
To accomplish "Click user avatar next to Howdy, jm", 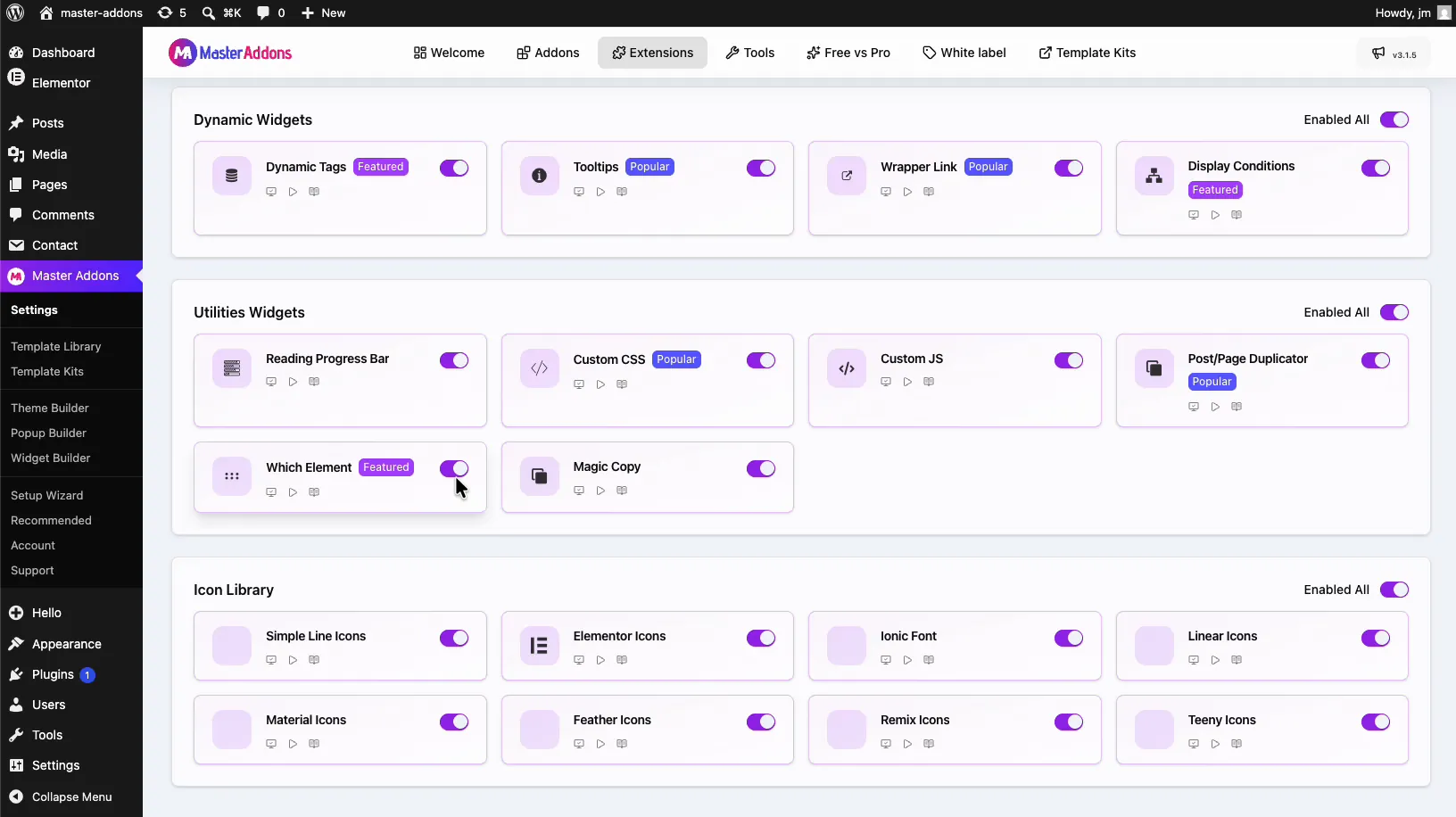I will click(x=1444, y=12).
